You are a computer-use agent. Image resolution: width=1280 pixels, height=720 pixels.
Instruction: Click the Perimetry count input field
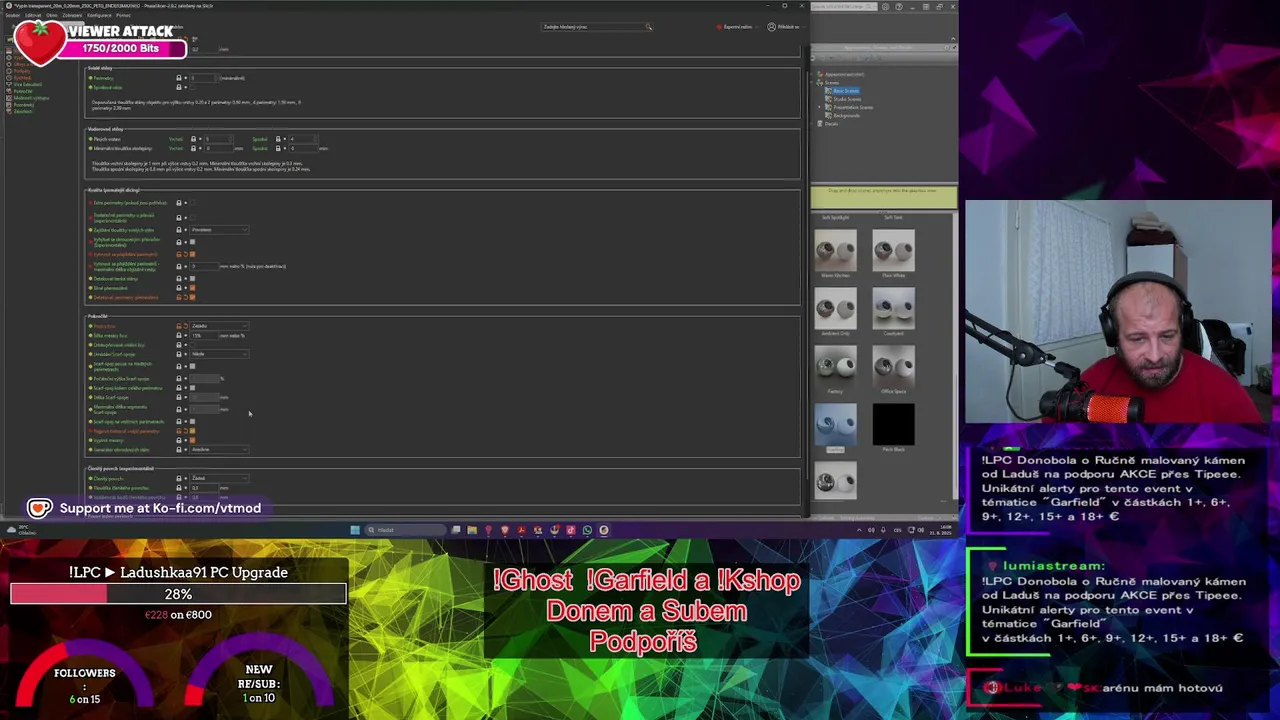(204, 78)
